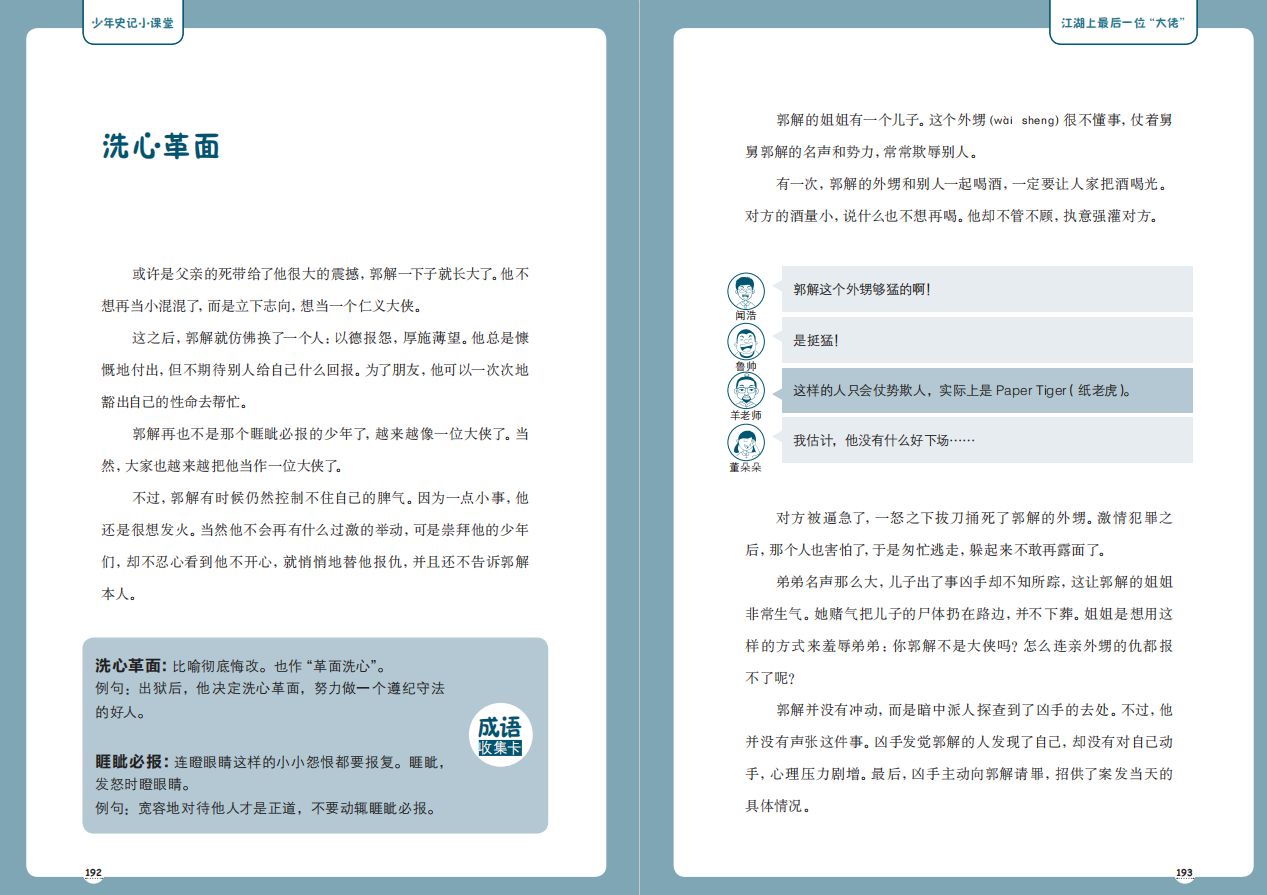Click the chat bubble 是挺猛!
This screenshot has height=895, width=1267.
point(987,340)
